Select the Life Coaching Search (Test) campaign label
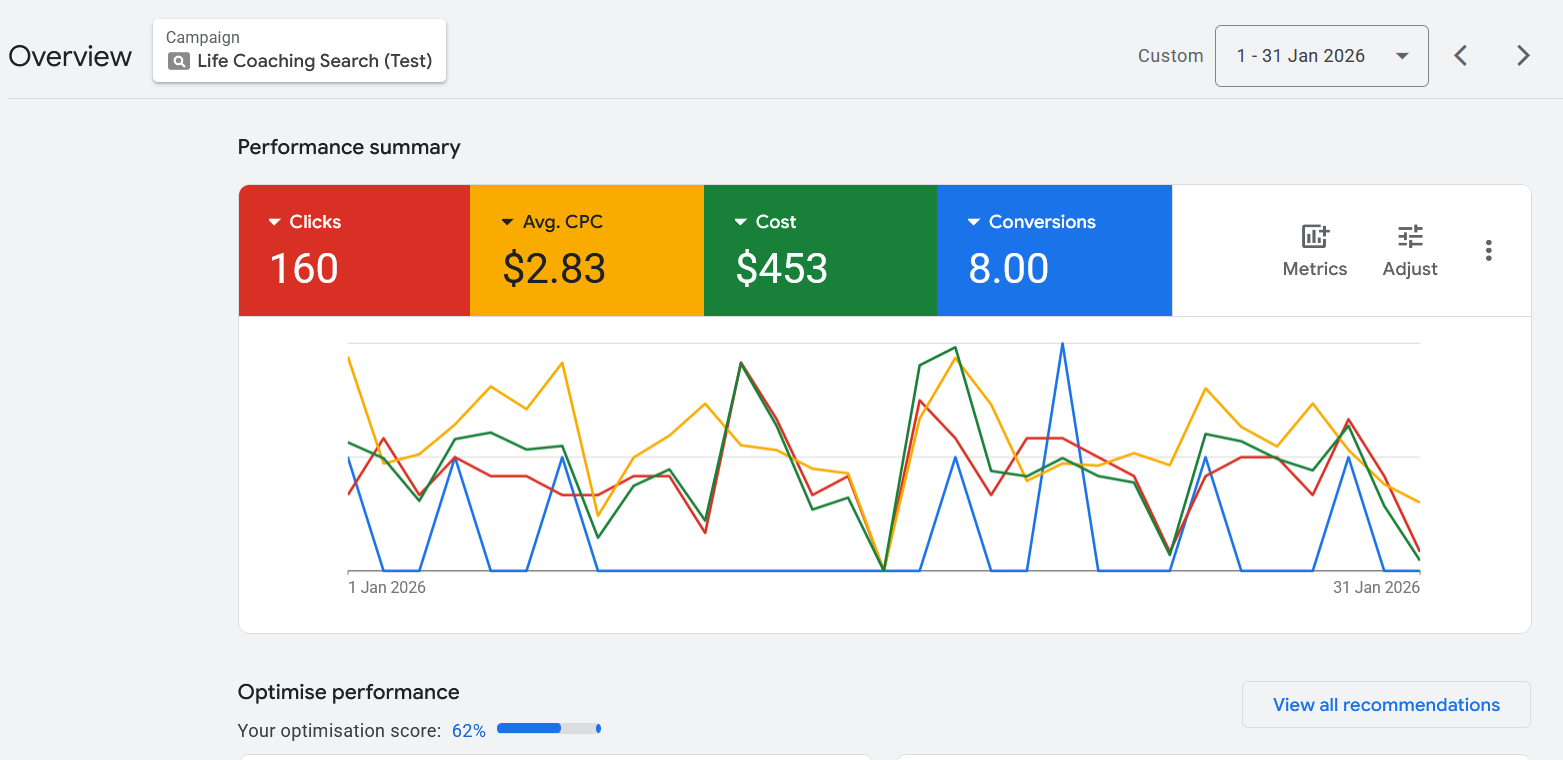The width and height of the screenshot is (1563, 760). coord(314,61)
